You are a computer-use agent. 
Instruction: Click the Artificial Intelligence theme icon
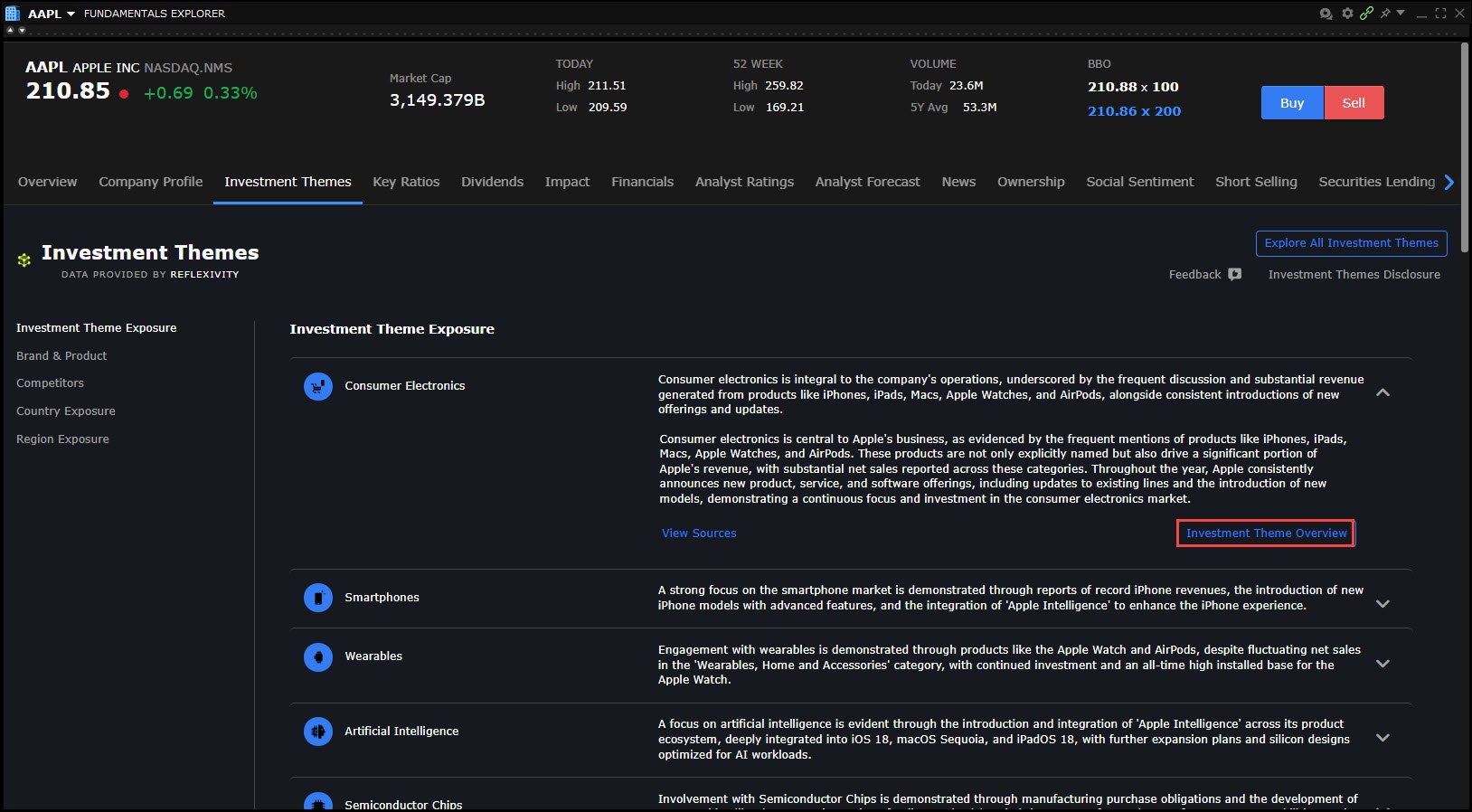318,731
